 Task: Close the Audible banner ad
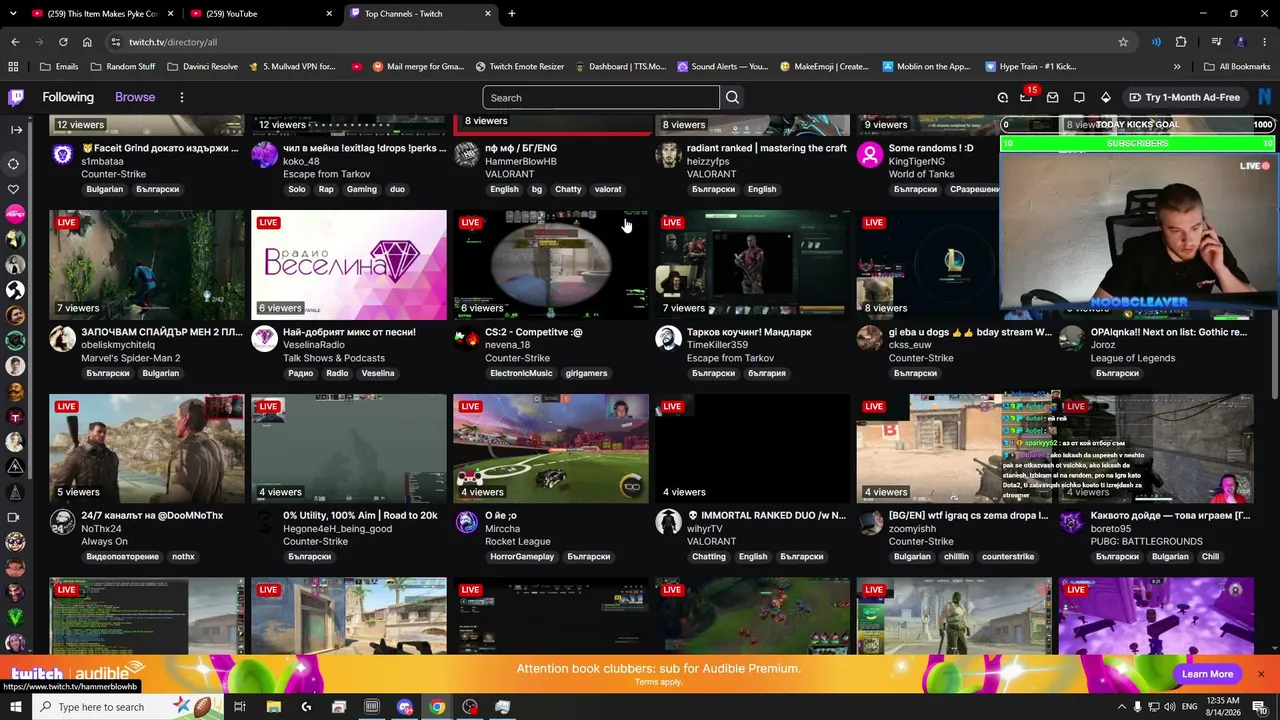tap(1261, 674)
